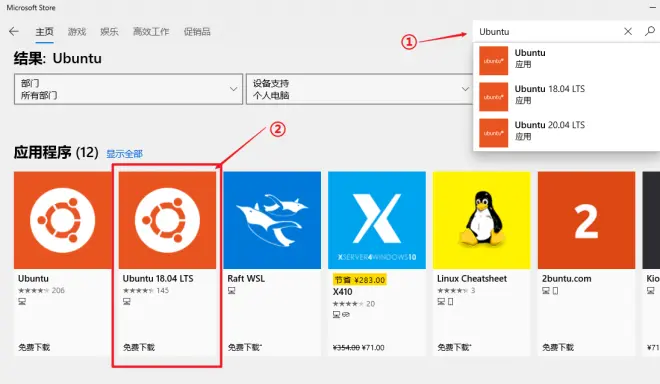The height and width of the screenshot is (384, 660).
Task: Open the Raft WSL app tile
Action: (272, 220)
